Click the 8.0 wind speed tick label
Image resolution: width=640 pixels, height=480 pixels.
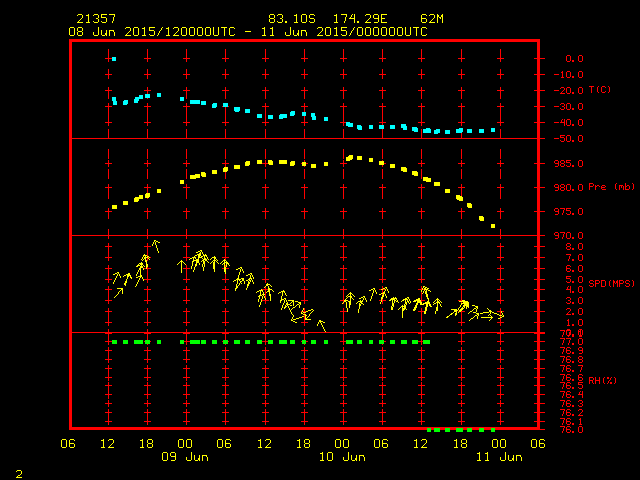point(574,247)
